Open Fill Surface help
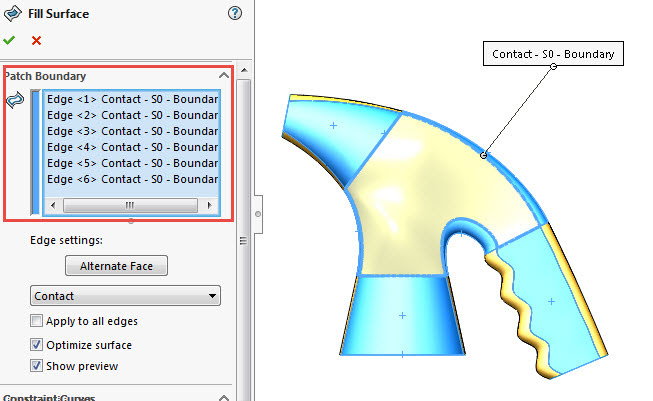Image resolution: width=653 pixels, height=401 pixels. [235, 13]
